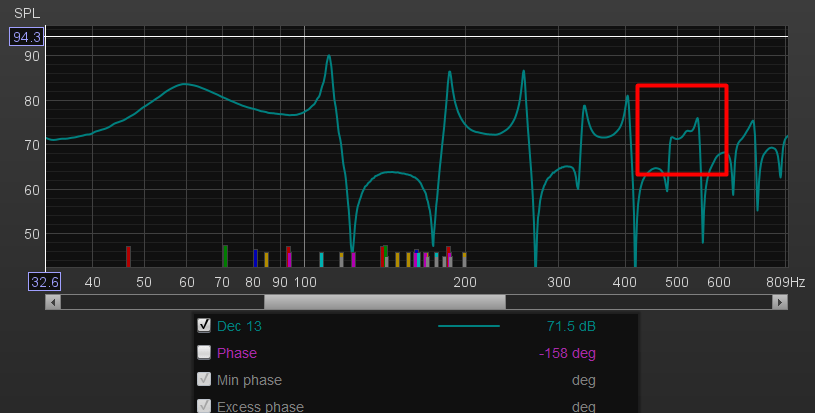815x413 pixels.
Task: Uncheck the Dec 13 trace checkbox
Action: pos(204,325)
